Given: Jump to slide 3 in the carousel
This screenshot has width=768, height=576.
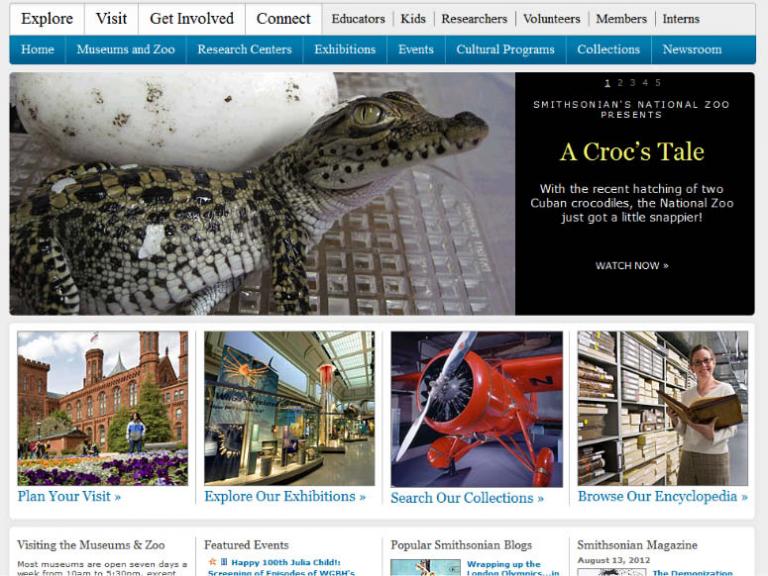Looking at the screenshot, I should (x=632, y=83).
